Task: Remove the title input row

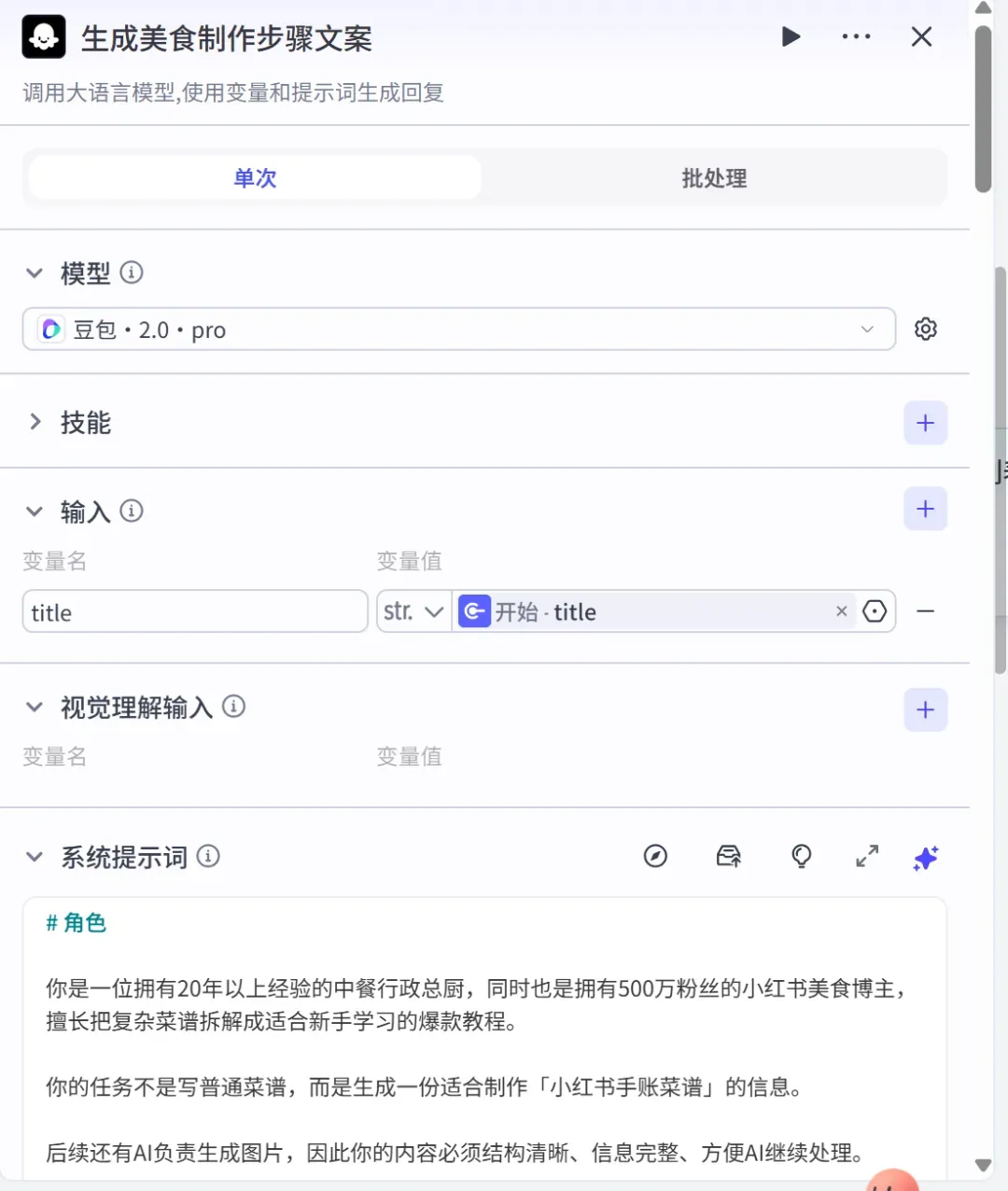Action: pyautogui.click(x=925, y=611)
